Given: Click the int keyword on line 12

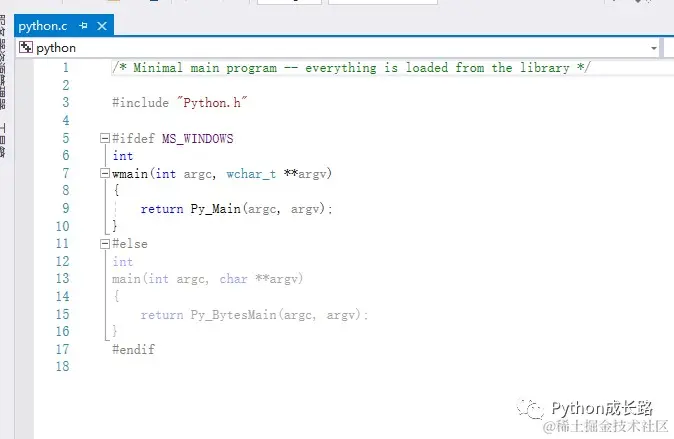Looking at the screenshot, I should point(123,261).
